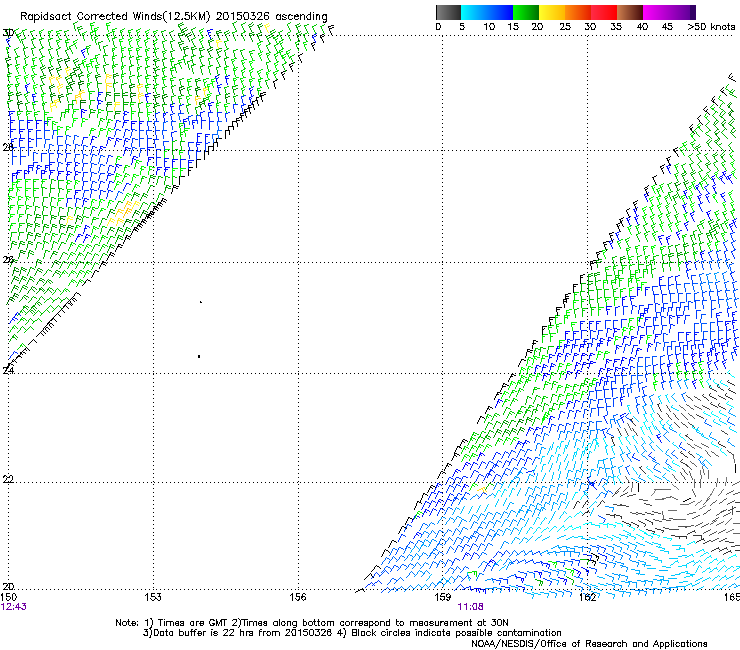Click the '45' legend label
Viewport: 740px width, 650px height.
point(667,27)
